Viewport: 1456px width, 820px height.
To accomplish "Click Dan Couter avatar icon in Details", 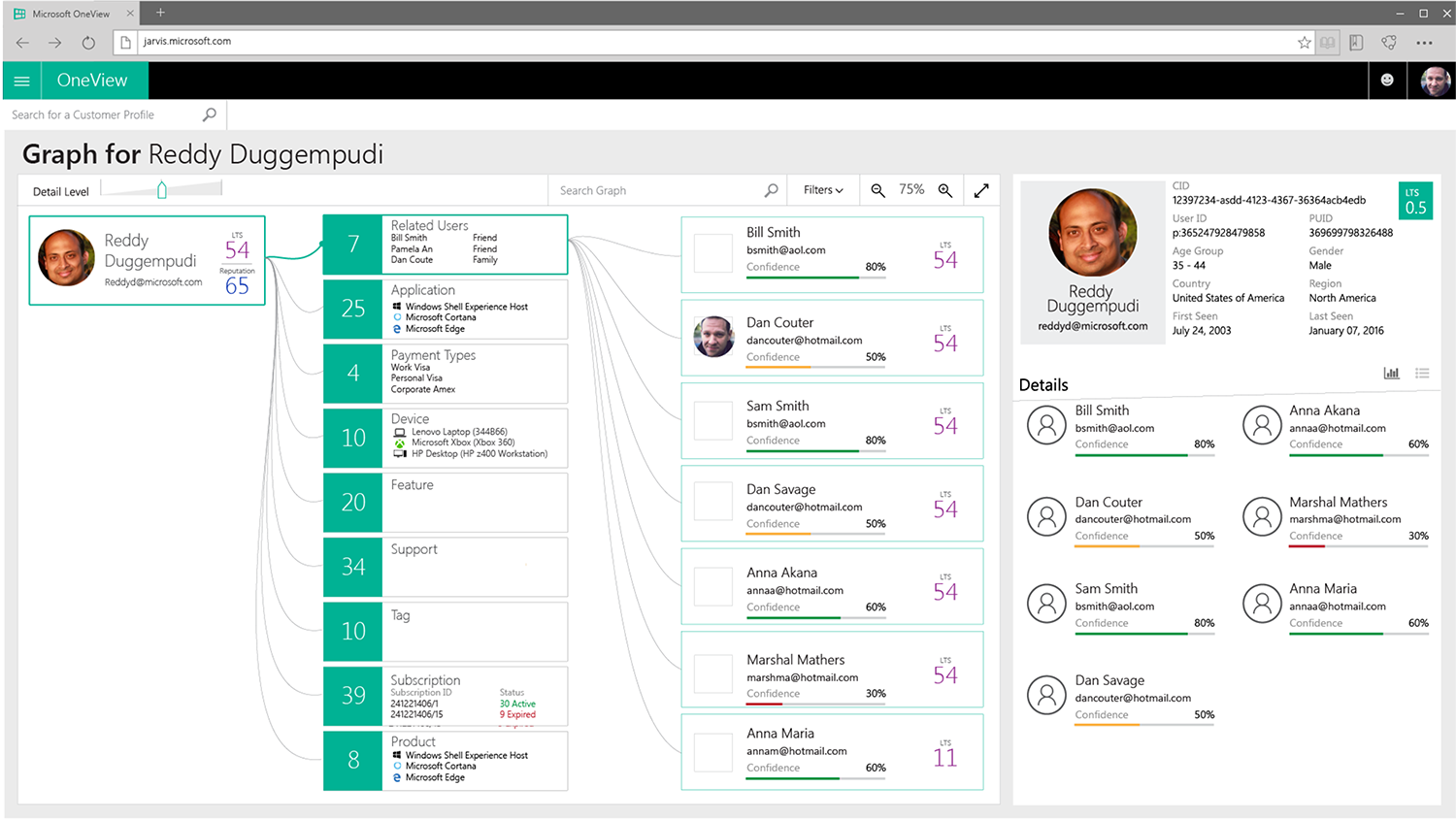I will click(1046, 516).
